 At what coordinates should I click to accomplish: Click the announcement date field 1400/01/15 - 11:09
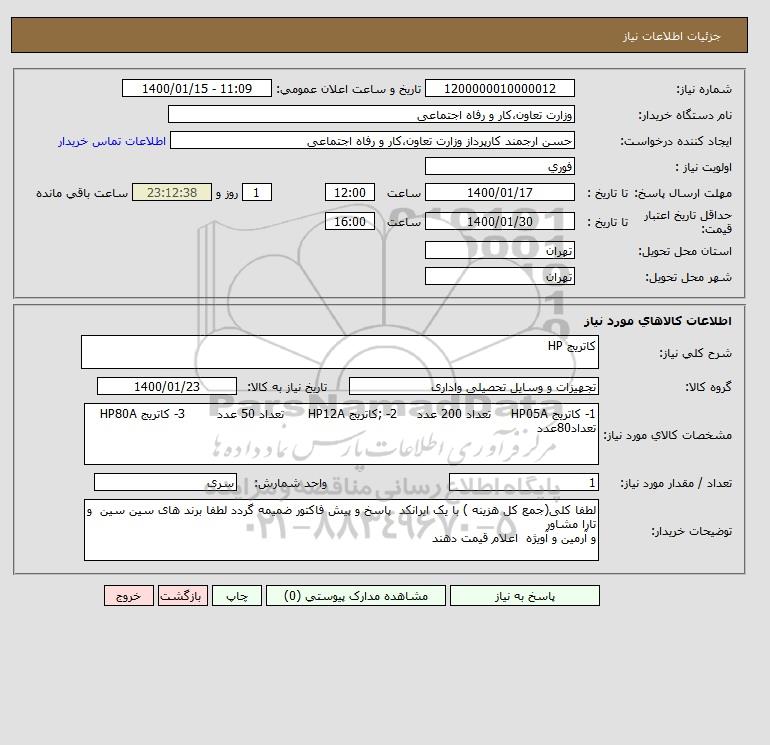196,88
